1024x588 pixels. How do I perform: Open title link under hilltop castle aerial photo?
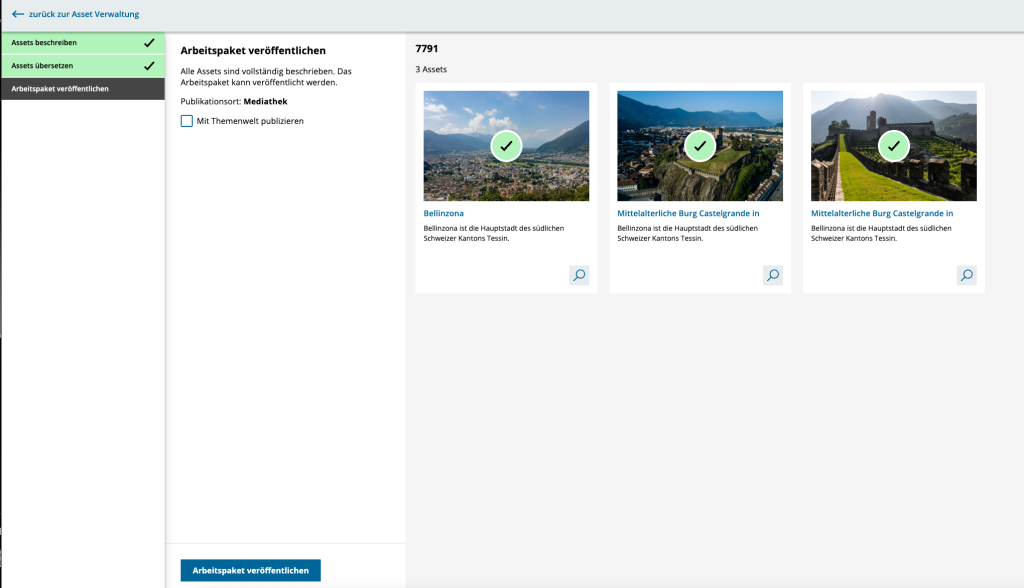(x=688, y=213)
